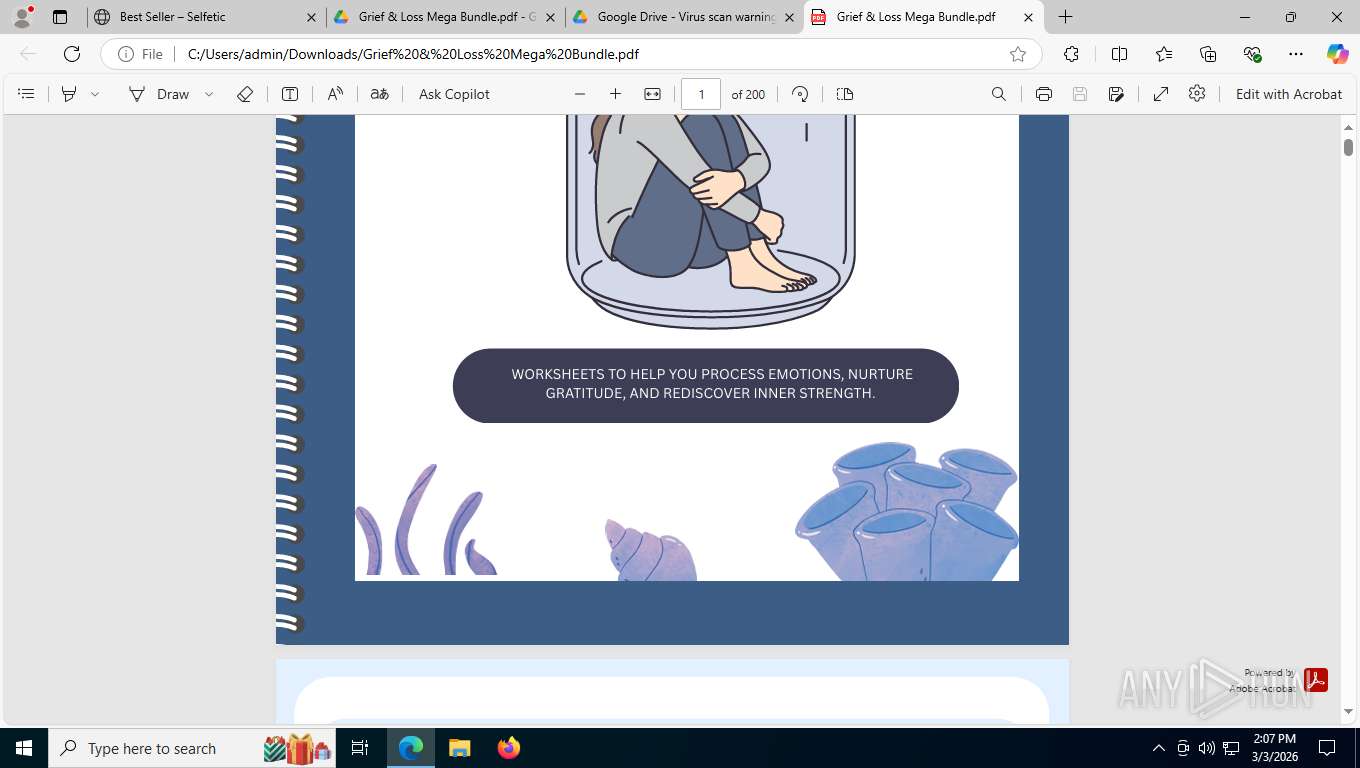This screenshot has height=768, width=1360.
Task: Expand the Highlight color options arrow
Action: click(x=95, y=94)
